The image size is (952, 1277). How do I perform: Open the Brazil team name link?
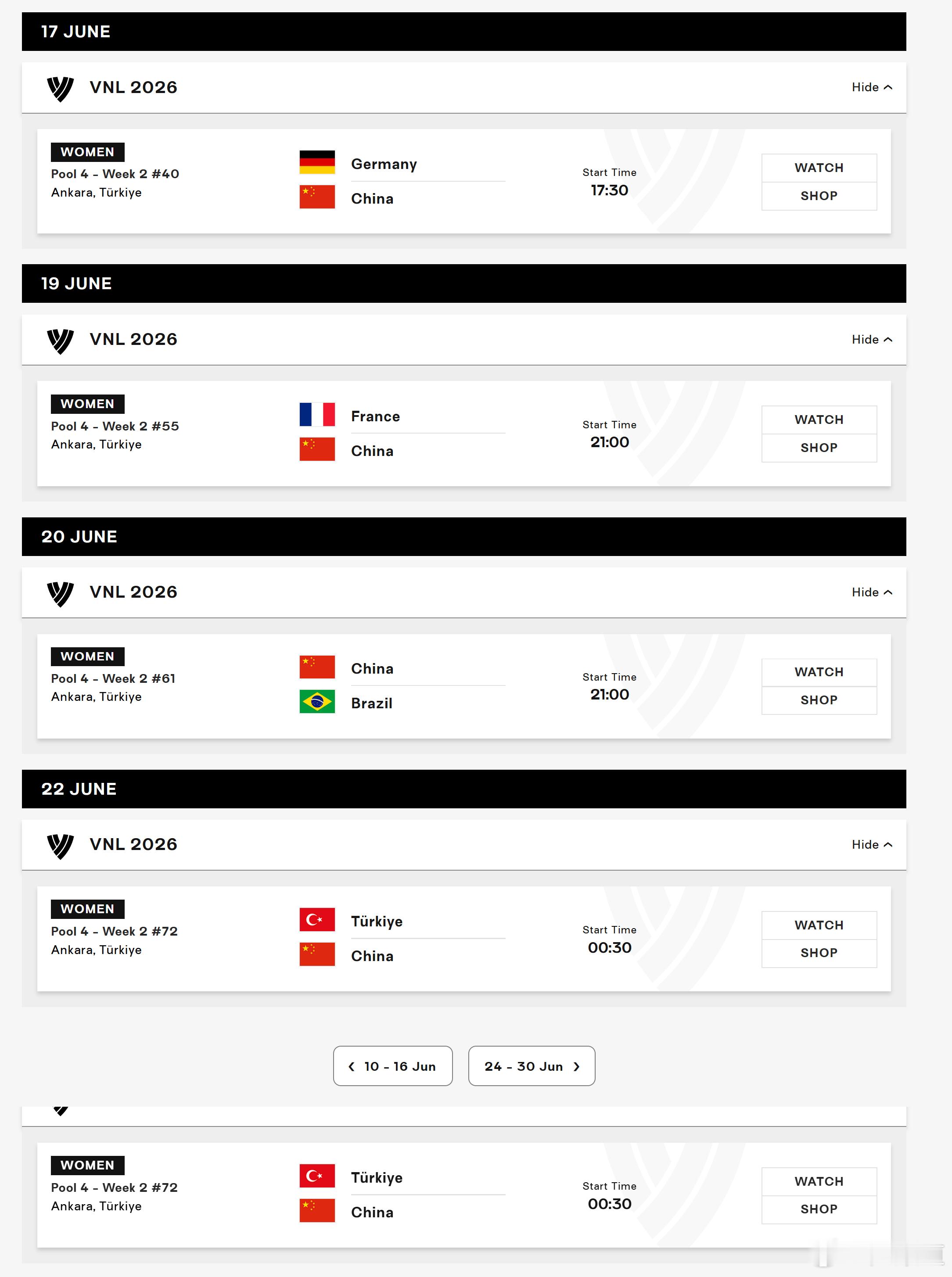tap(372, 703)
